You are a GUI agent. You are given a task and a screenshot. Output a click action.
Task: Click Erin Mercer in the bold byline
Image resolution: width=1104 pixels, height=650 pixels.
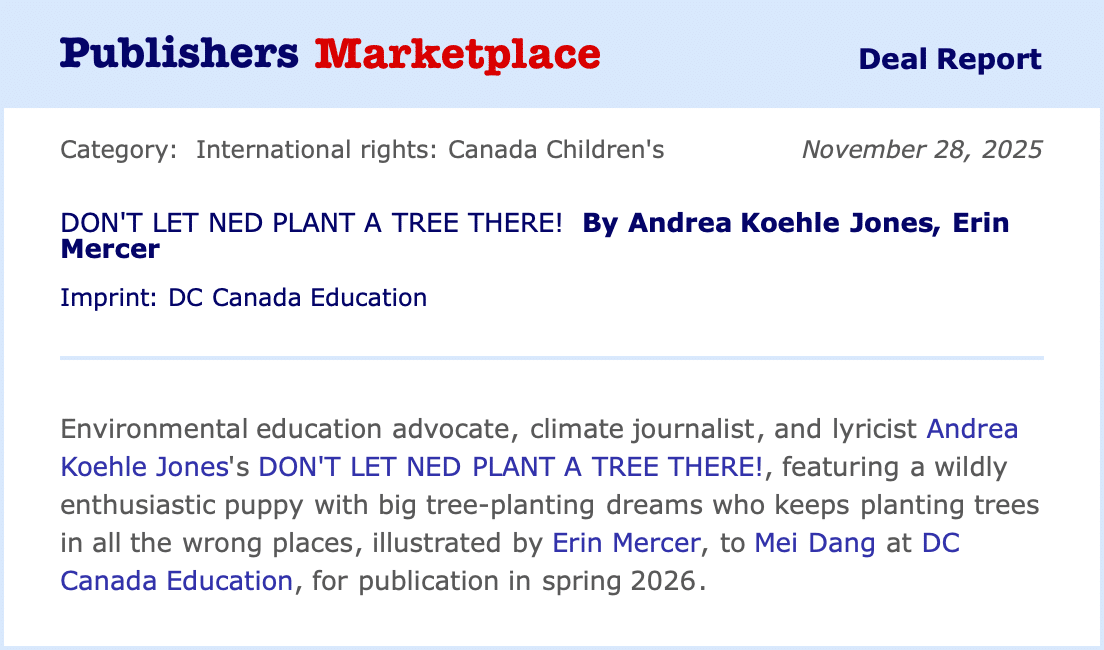click(x=110, y=247)
